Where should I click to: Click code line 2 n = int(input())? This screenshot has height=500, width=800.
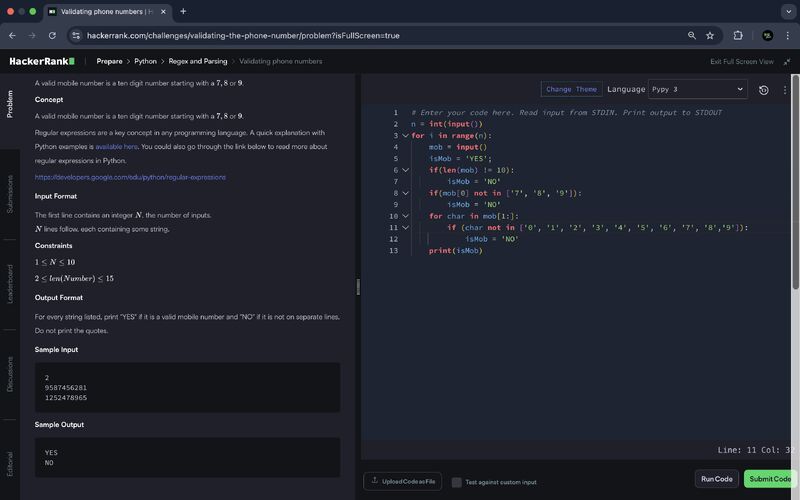pyautogui.click(x=446, y=124)
